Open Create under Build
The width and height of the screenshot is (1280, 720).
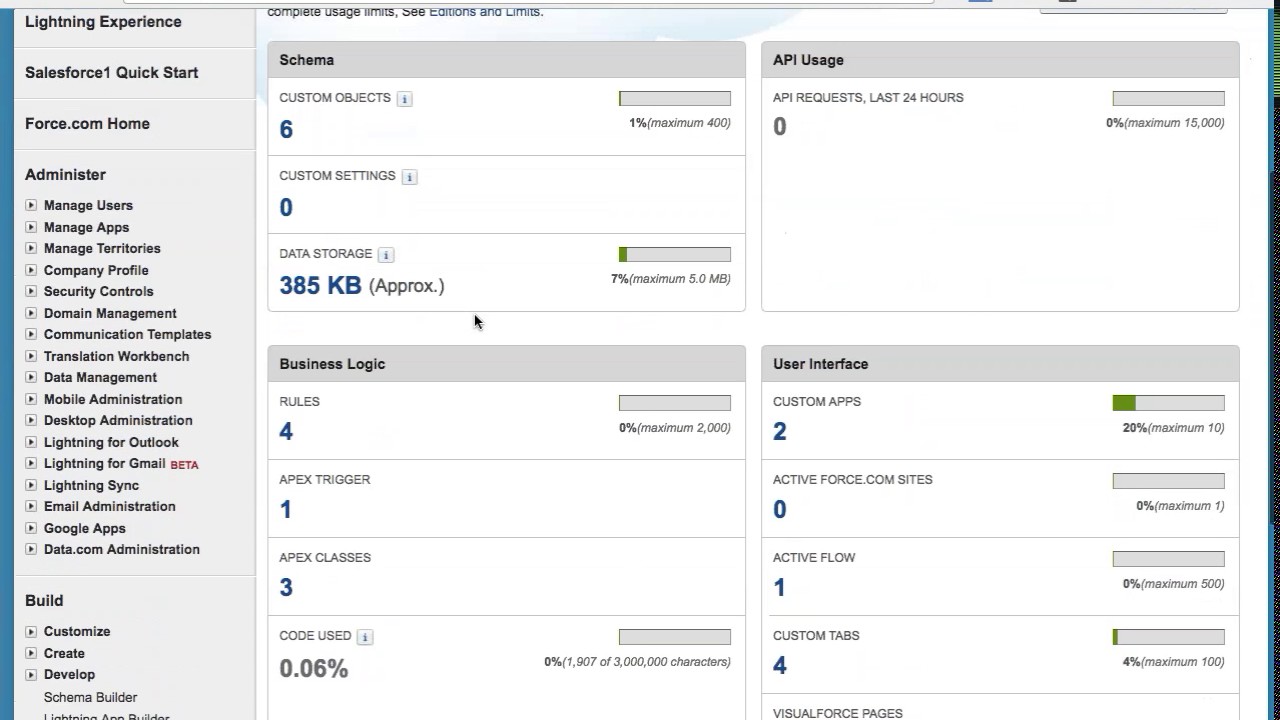pyautogui.click(x=64, y=653)
